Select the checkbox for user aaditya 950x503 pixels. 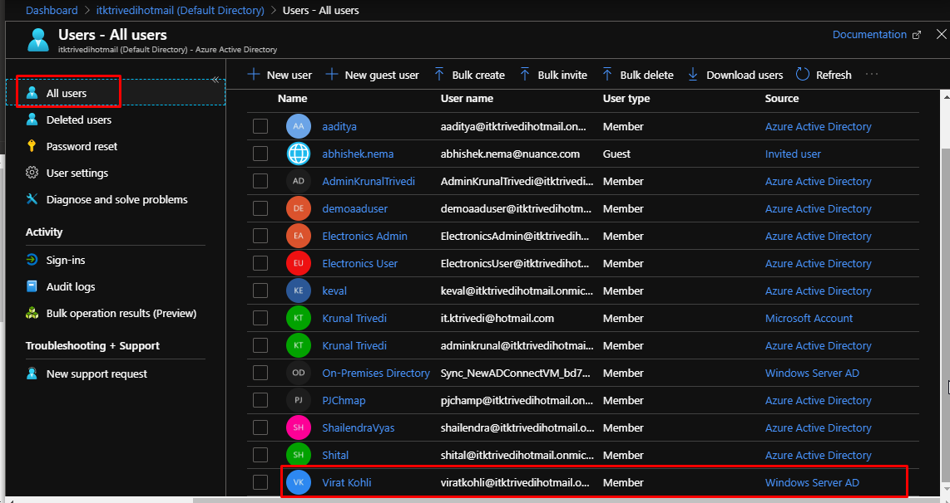260,127
